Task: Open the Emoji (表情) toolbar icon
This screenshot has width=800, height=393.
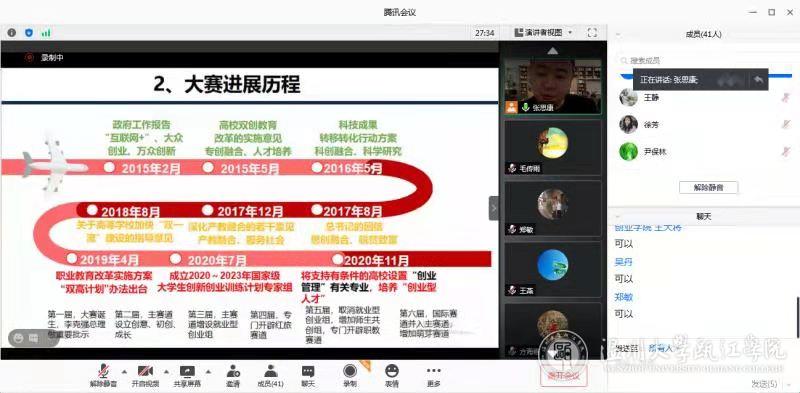Action: [x=392, y=376]
